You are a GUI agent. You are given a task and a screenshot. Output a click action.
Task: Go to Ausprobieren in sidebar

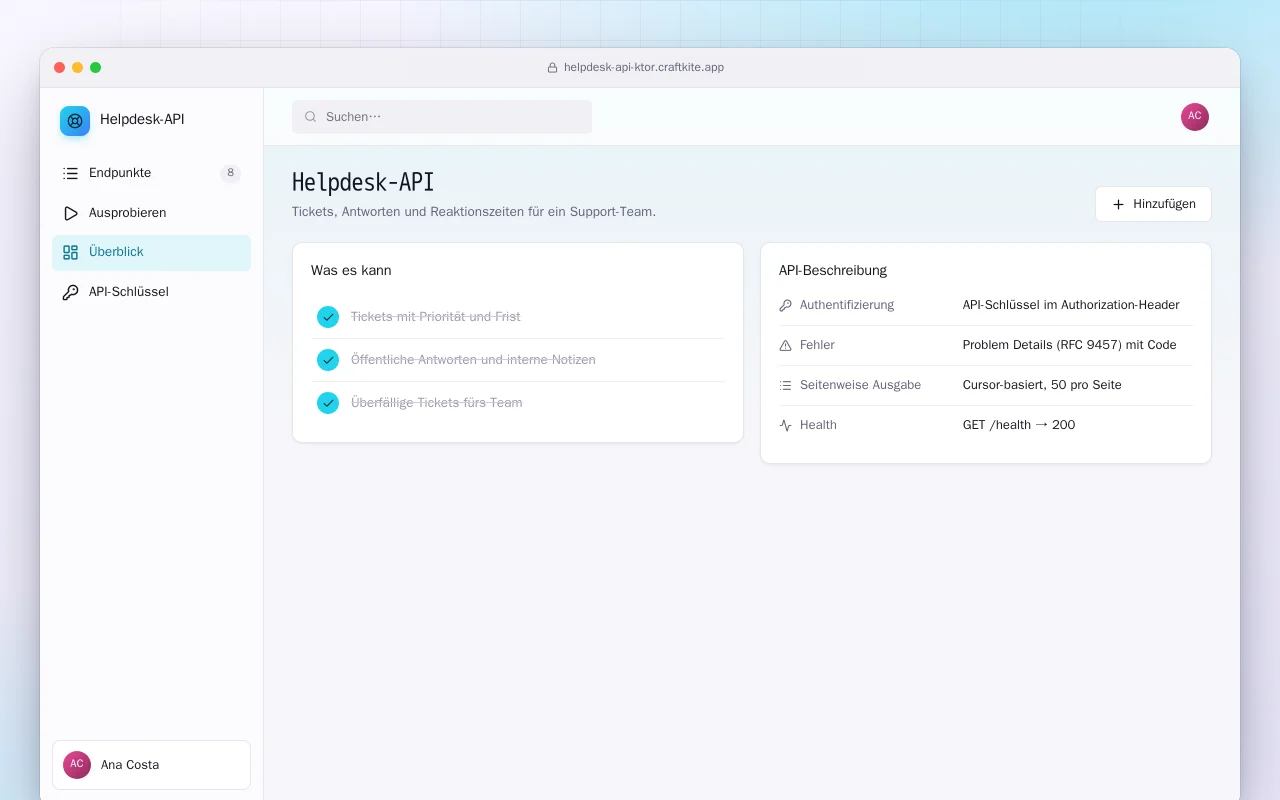point(151,213)
